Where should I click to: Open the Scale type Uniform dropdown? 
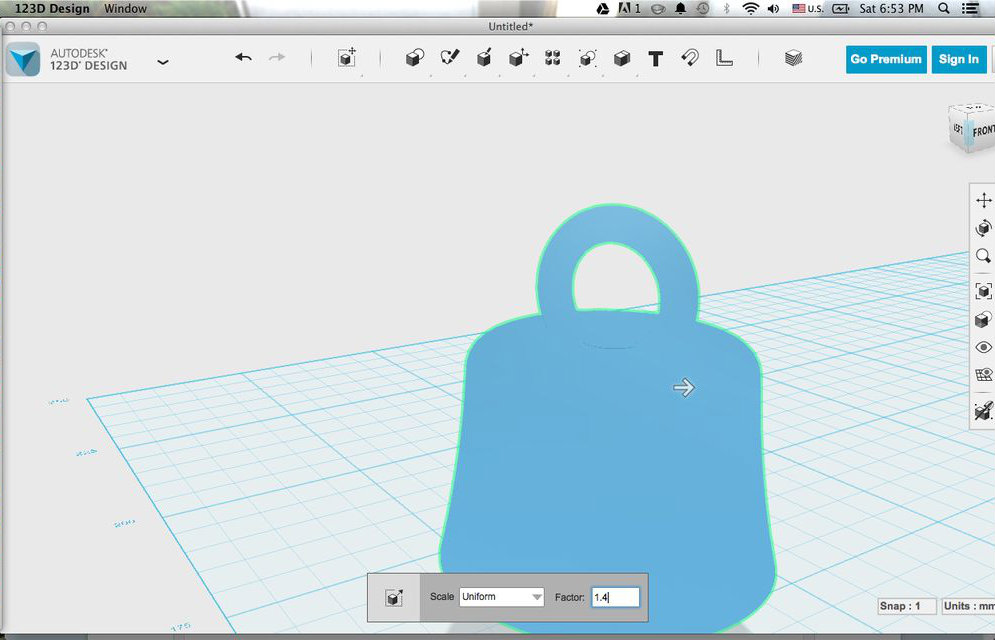[501, 597]
